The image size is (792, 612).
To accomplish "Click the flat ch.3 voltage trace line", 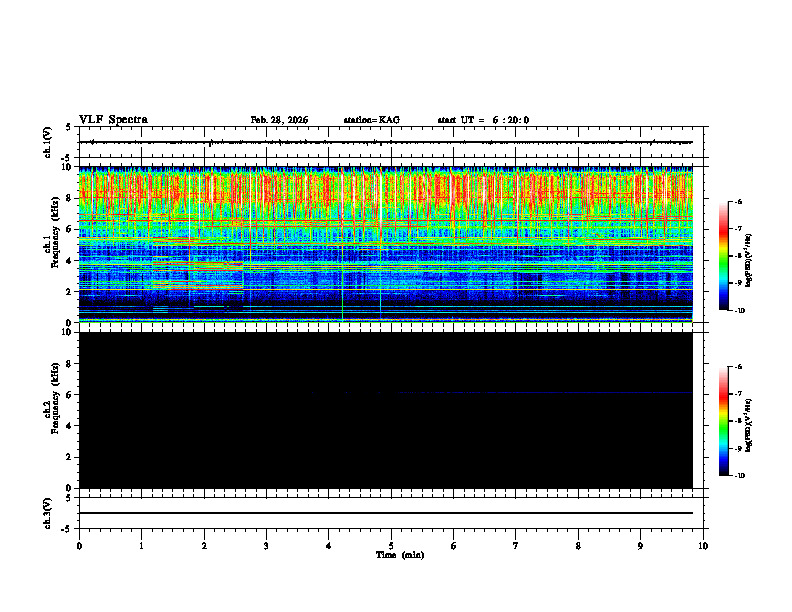I will click(386, 513).
